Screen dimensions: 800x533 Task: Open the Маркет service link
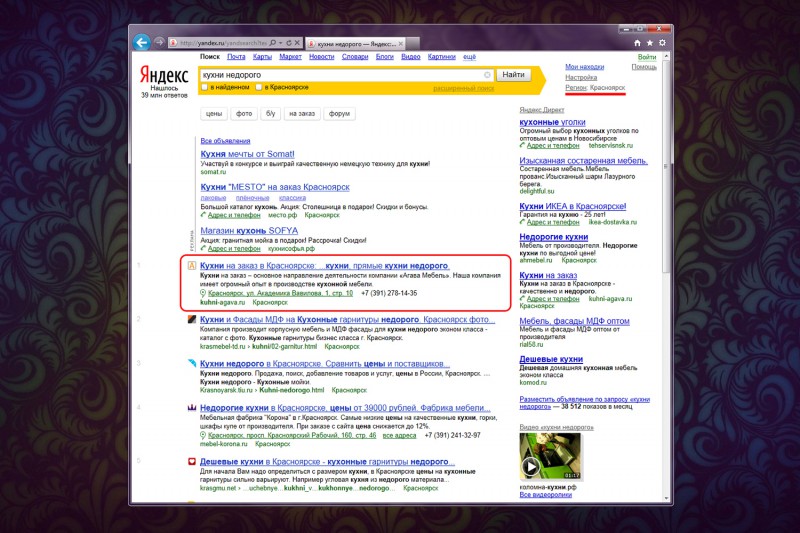pyautogui.click(x=290, y=57)
